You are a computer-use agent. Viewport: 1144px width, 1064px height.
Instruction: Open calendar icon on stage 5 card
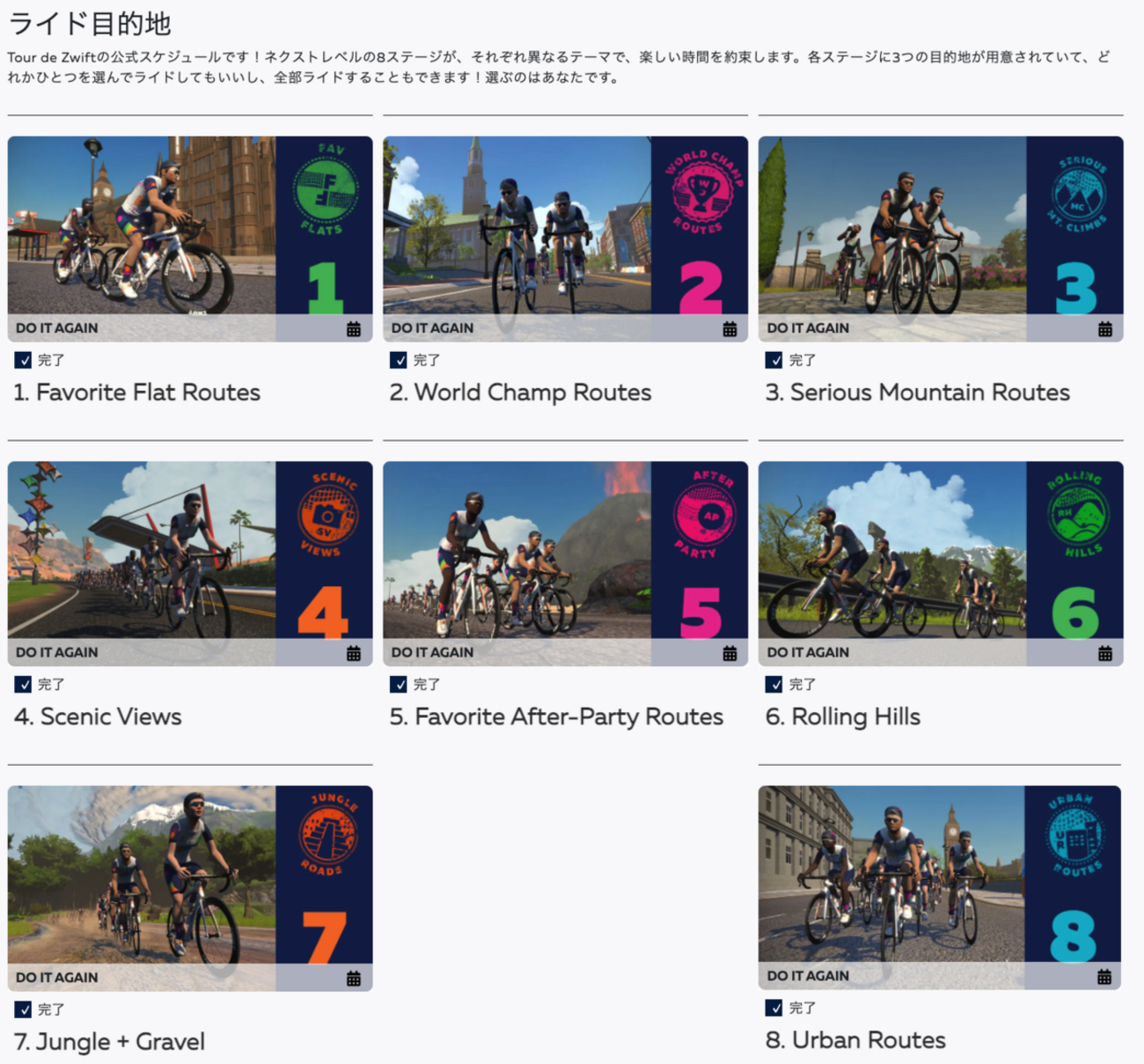730,653
